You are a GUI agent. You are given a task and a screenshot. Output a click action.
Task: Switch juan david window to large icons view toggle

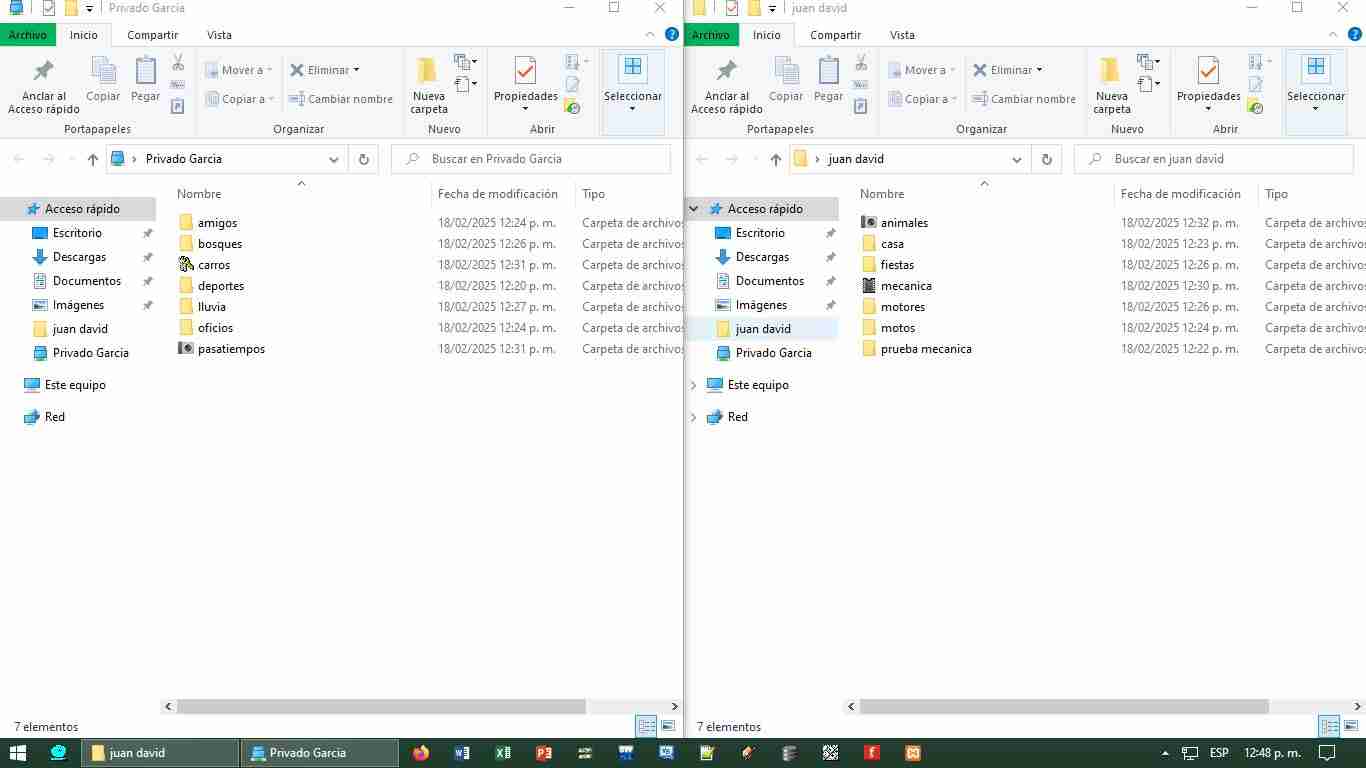point(1351,727)
